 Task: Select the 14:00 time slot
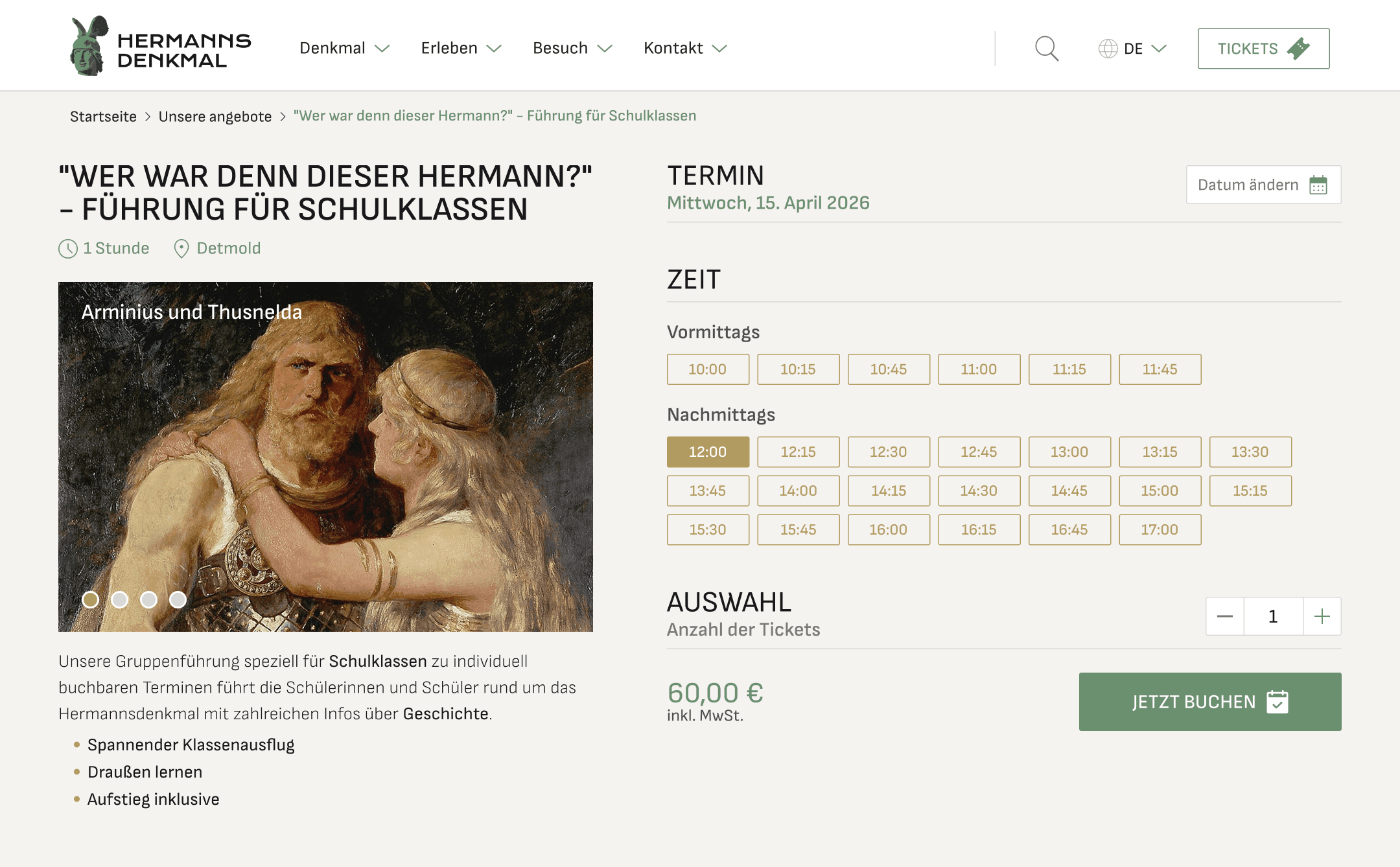pyautogui.click(x=799, y=491)
